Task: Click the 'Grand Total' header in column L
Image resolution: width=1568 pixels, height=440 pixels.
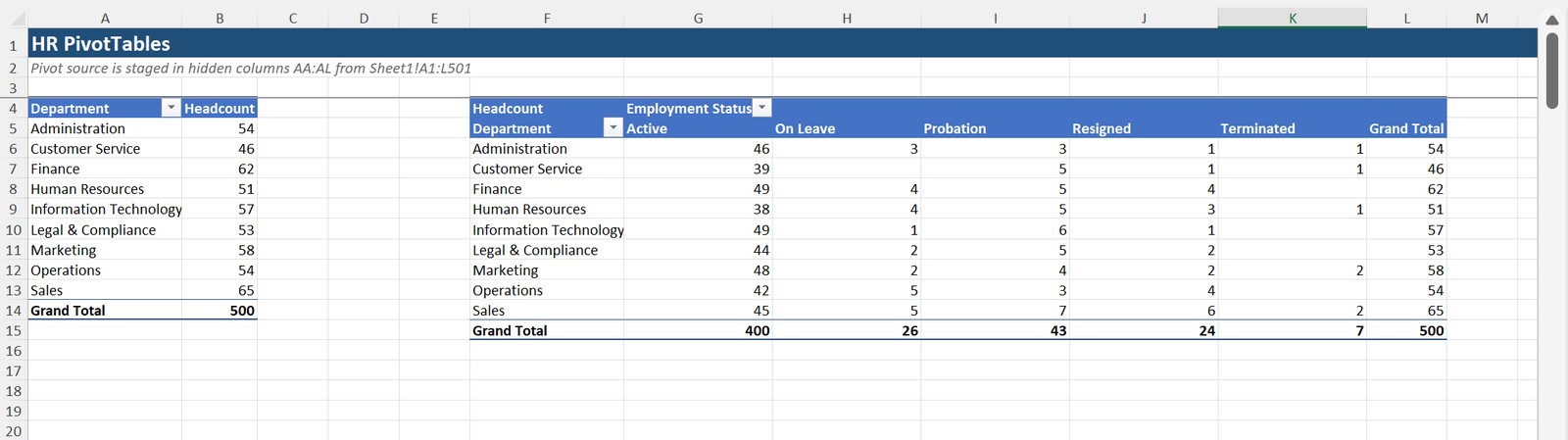Action: 1406,128
